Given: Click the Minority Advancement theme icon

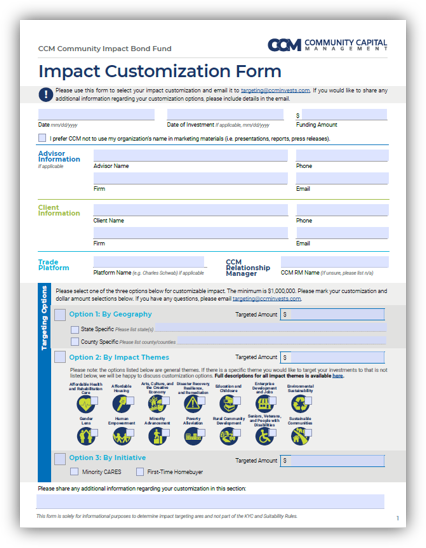Looking at the screenshot, I should coord(157,437).
